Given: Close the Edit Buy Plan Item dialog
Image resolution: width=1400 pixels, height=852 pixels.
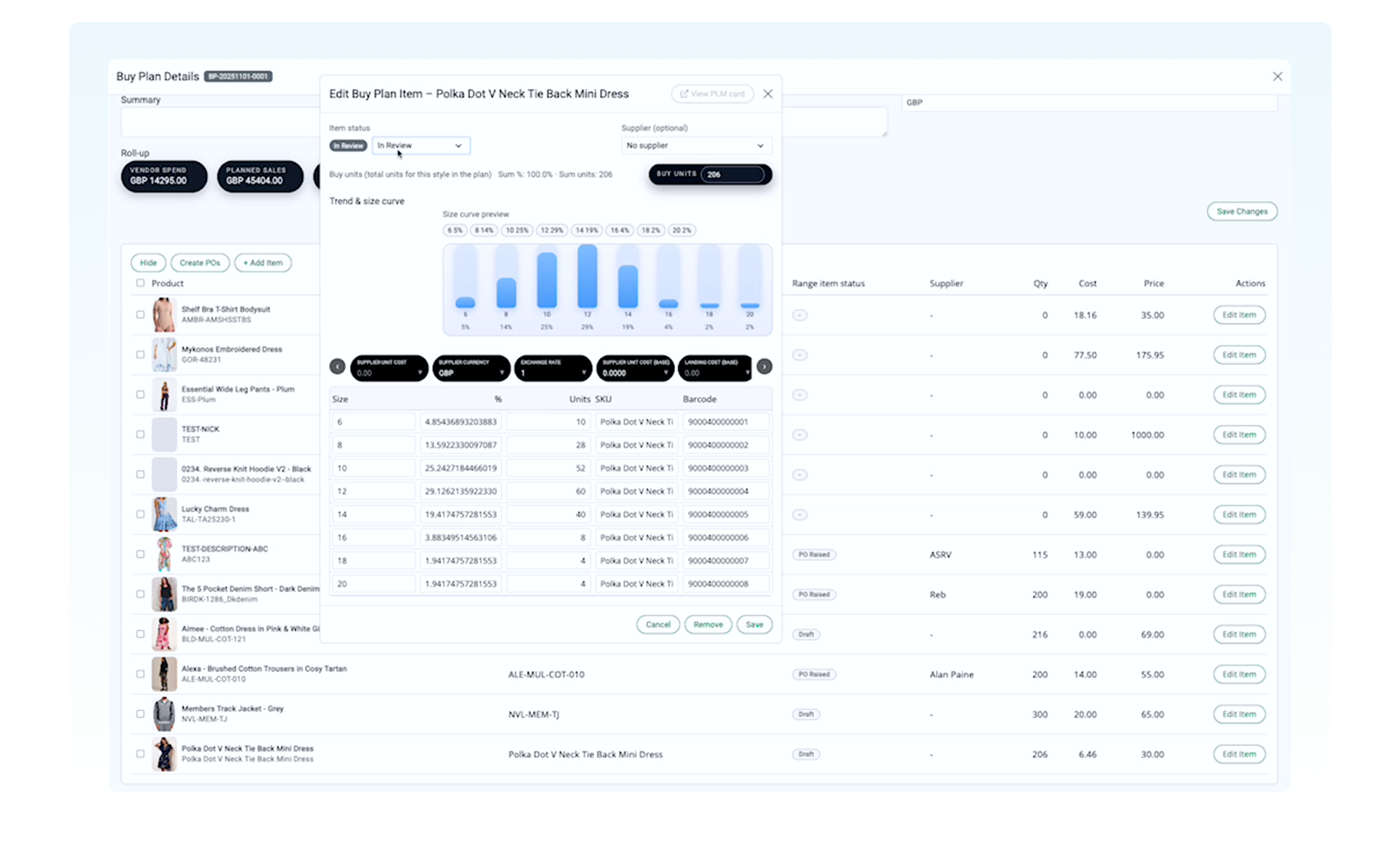Looking at the screenshot, I should tap(768, 94).
